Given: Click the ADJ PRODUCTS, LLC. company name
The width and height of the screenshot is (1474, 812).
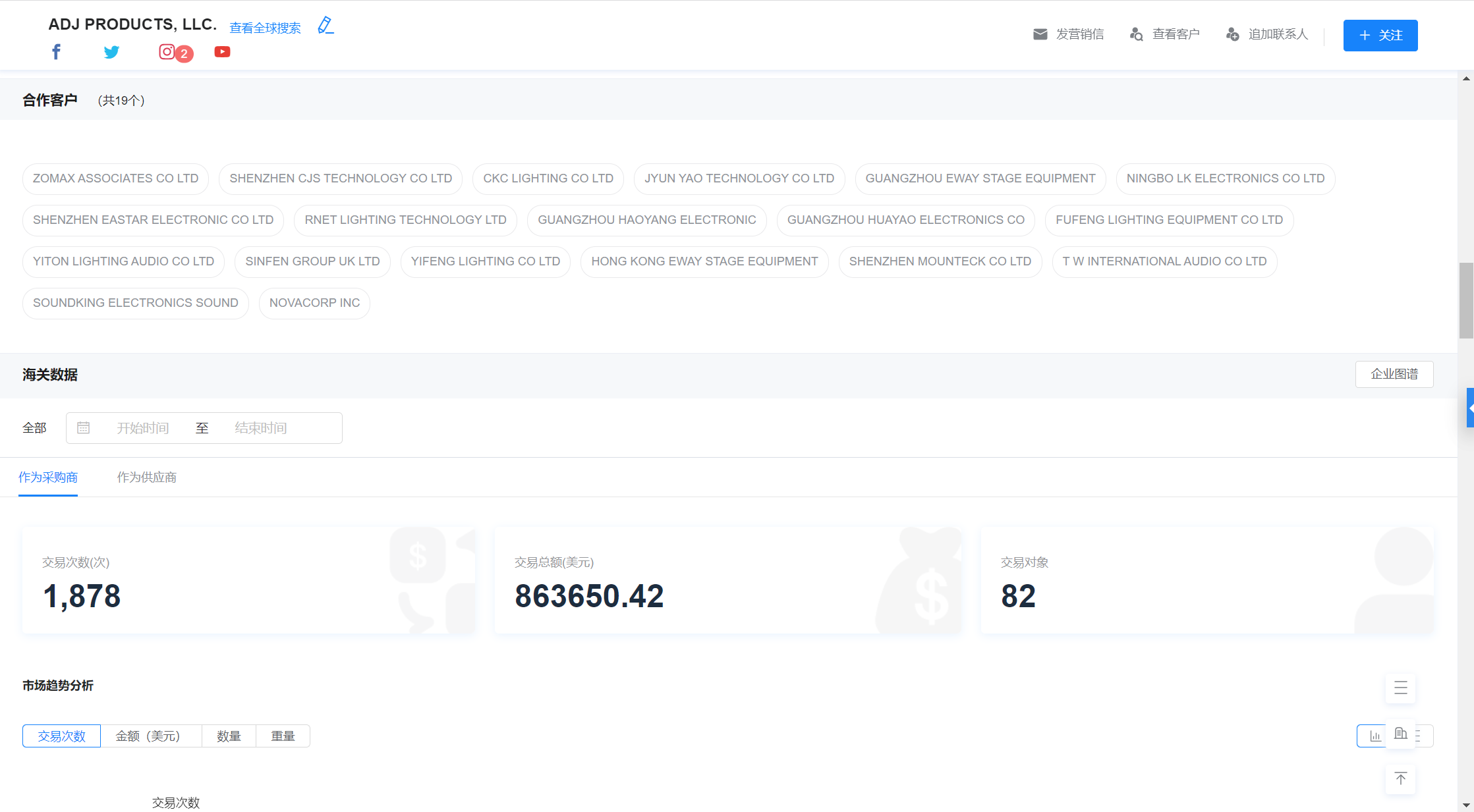Looking at the screenshot, I should click(133, 24).
